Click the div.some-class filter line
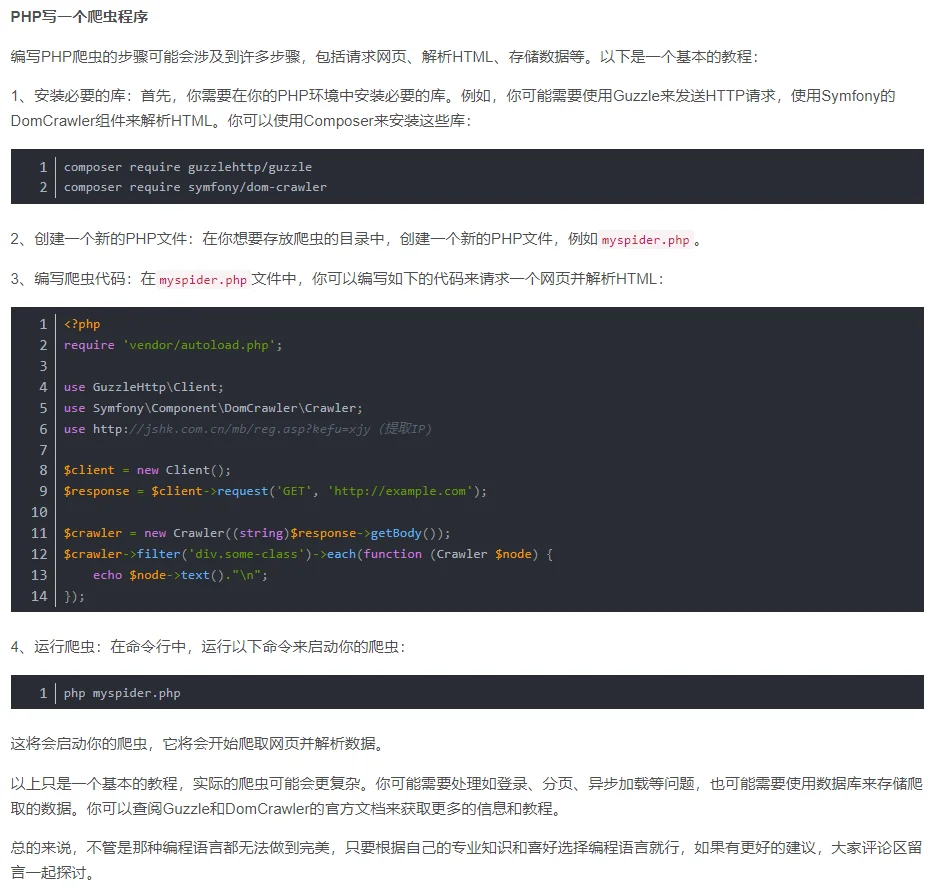Image resolution: width=930 pixels, height=889 pixels. 250,554
